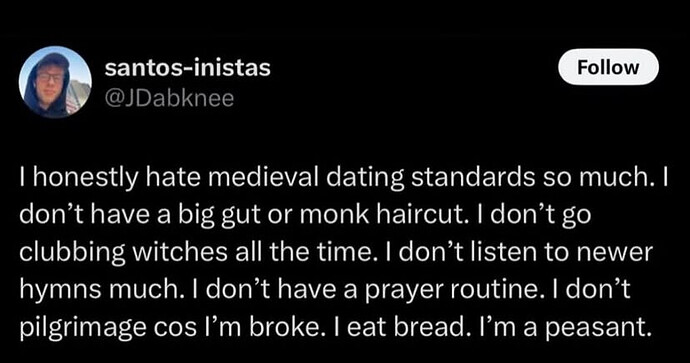Screen dimensions: 690x363
Task: Open the santos-inistas display name link
Action: [x=187, y=68]
